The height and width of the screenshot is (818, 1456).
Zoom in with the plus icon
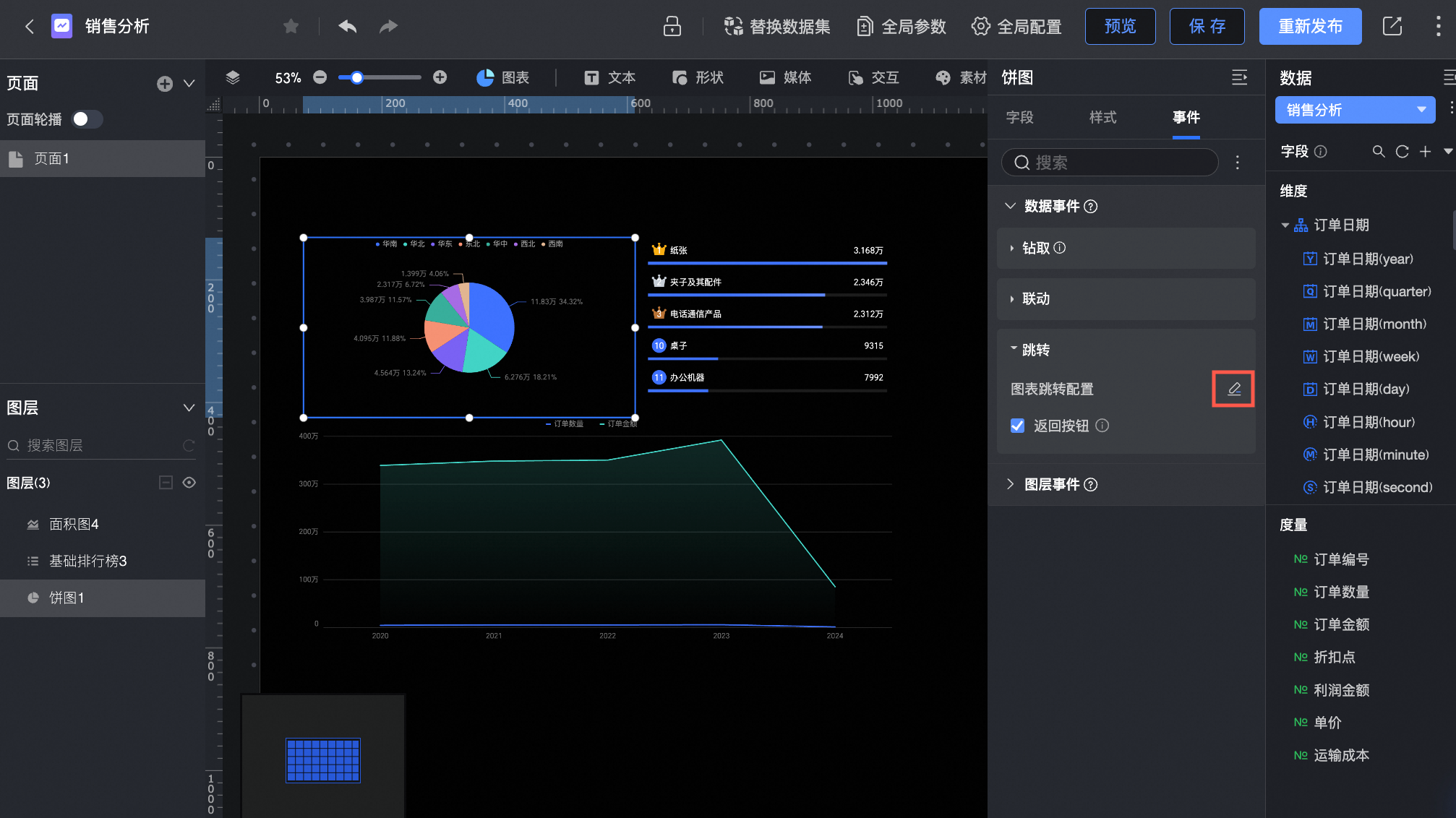point(440,77)
